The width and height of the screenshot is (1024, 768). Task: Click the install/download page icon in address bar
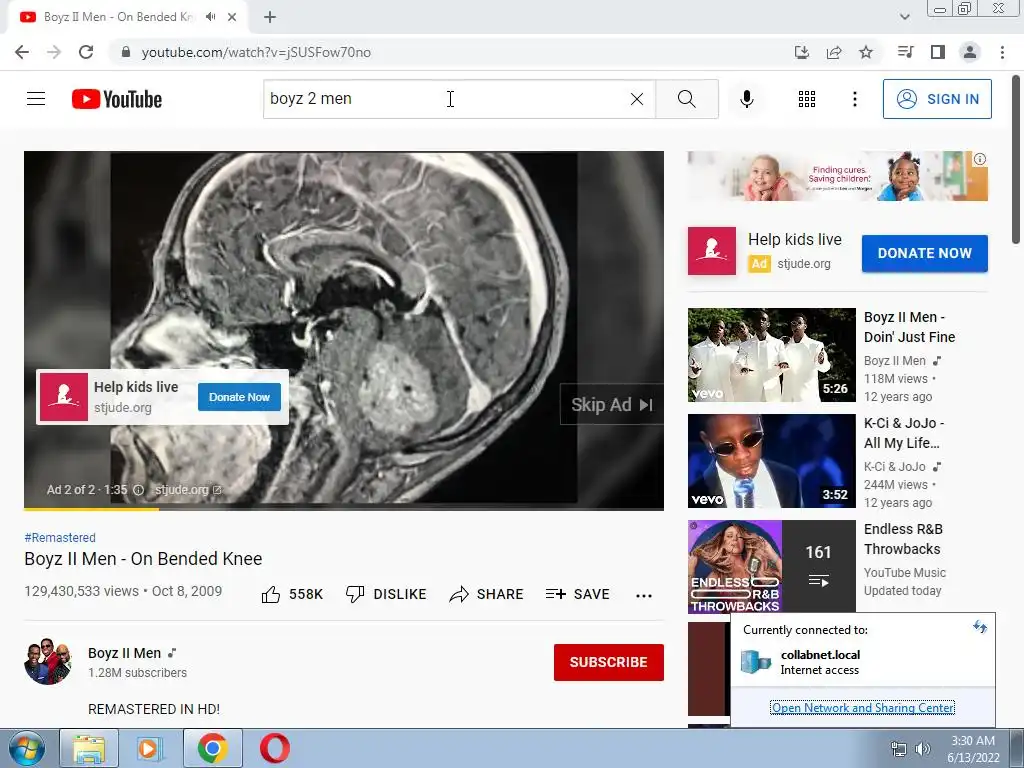coord(801,52)
